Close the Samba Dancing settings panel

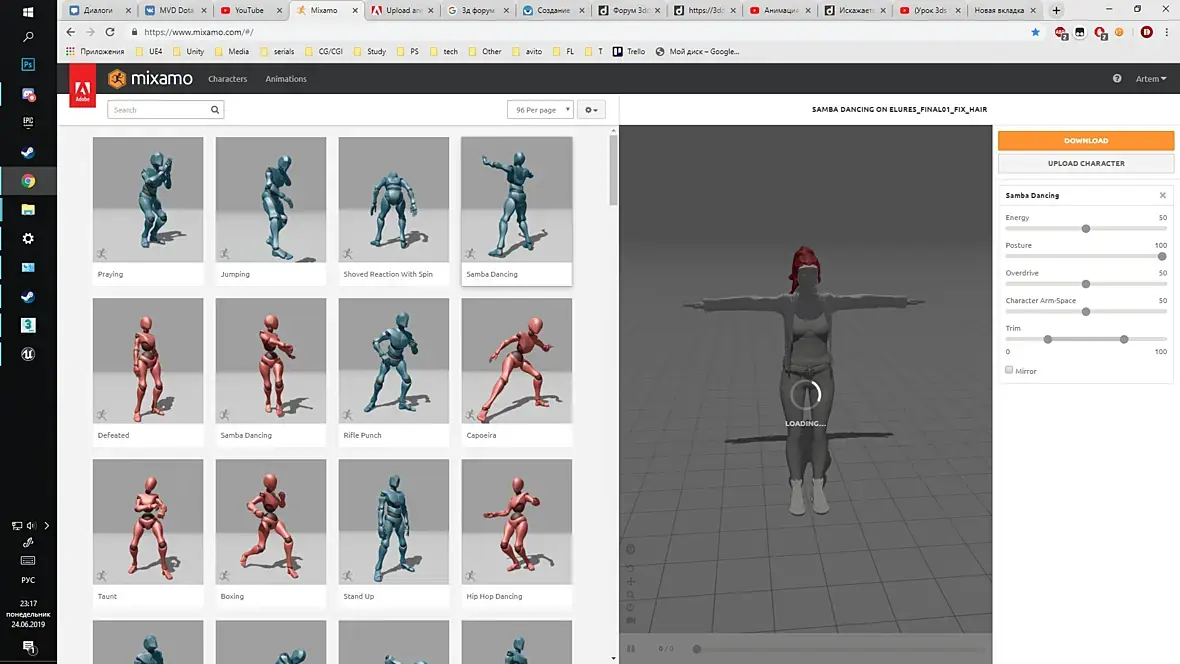coord(1163,196)
